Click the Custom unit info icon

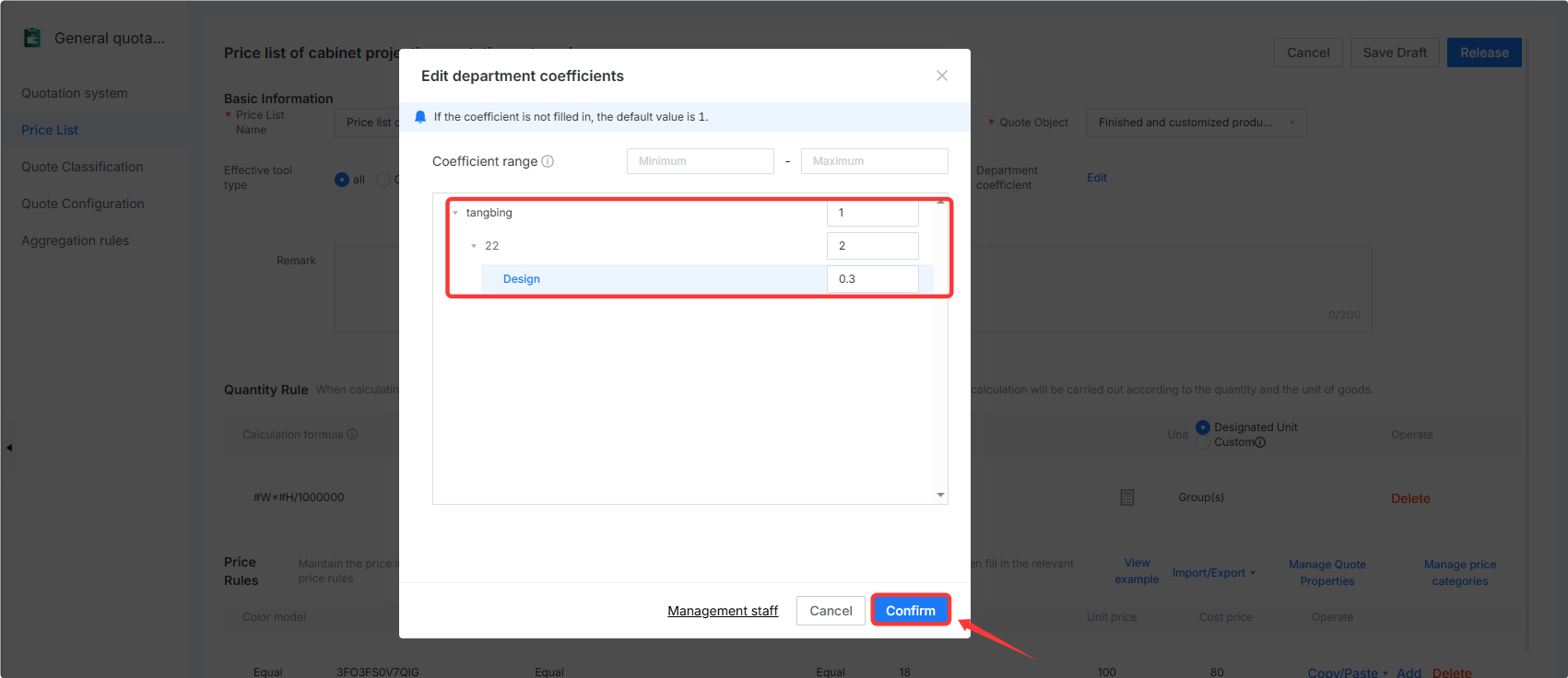click(1260, 442)
